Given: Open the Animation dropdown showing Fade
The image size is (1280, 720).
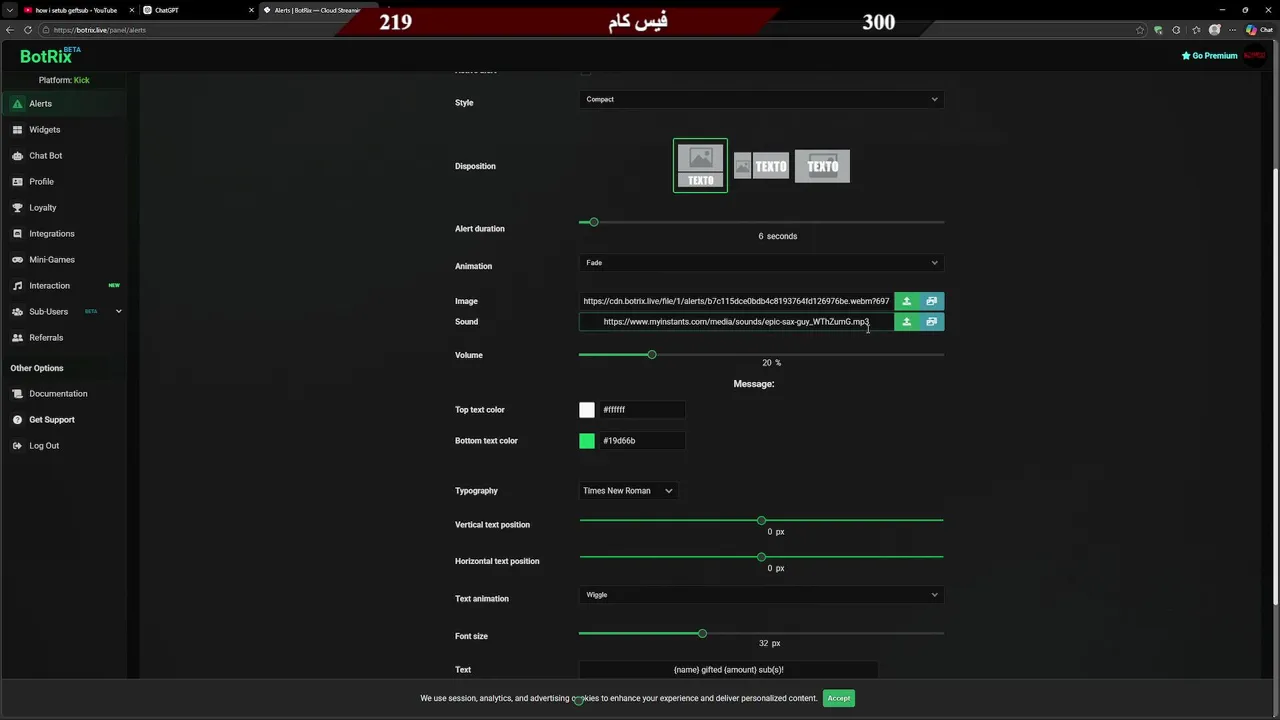Looking at the screenshot, I should (x=761, y=263).
